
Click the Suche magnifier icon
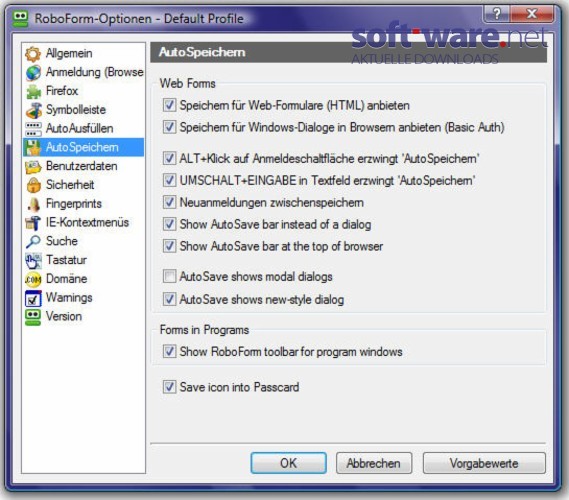pos(33,242)
